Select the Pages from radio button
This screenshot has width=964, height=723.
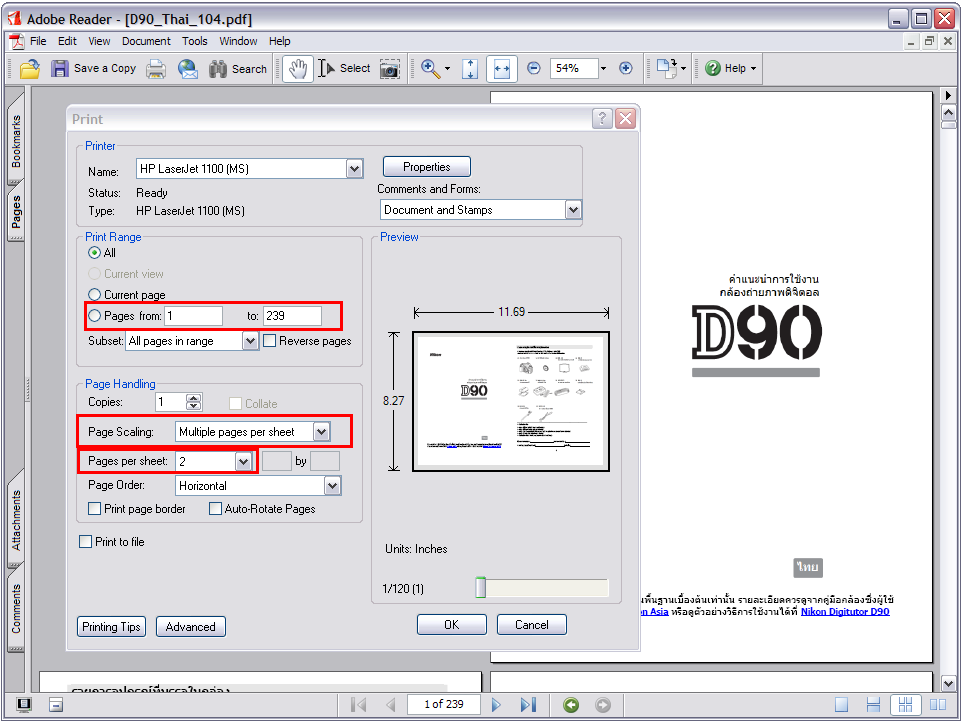[x=94, y=315]
